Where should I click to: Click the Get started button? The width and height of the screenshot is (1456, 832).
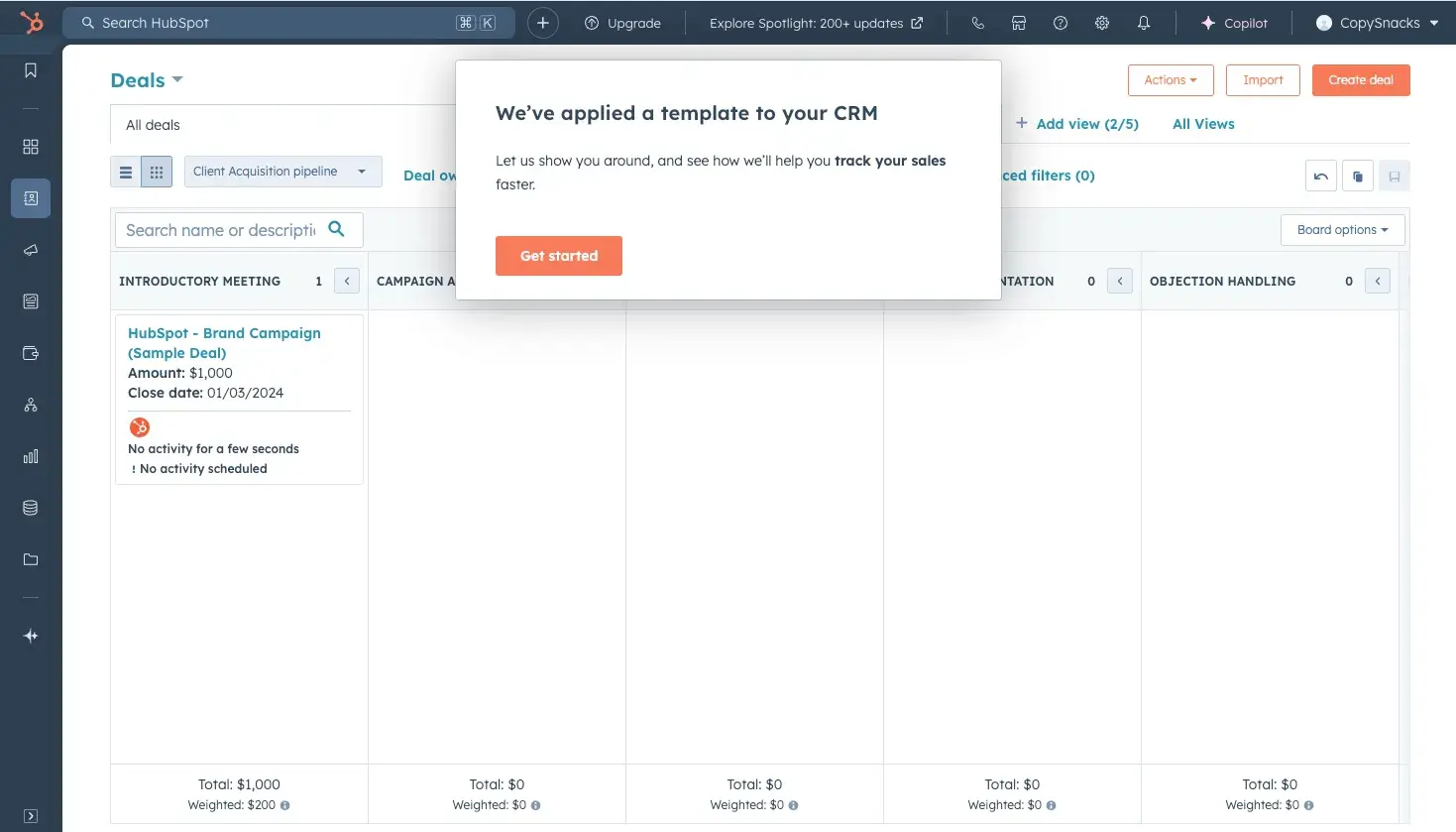tap(559, 256)
